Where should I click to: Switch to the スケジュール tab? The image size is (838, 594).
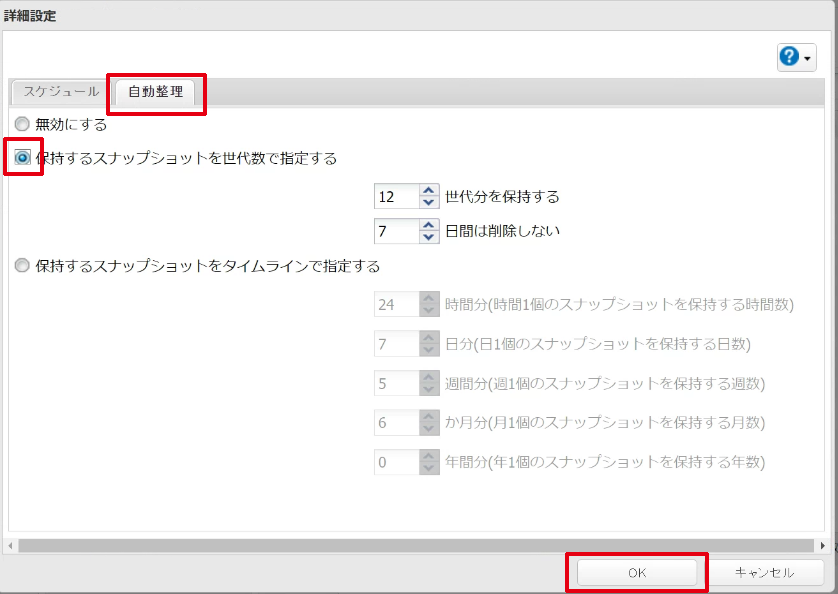[x=61, y=91]
